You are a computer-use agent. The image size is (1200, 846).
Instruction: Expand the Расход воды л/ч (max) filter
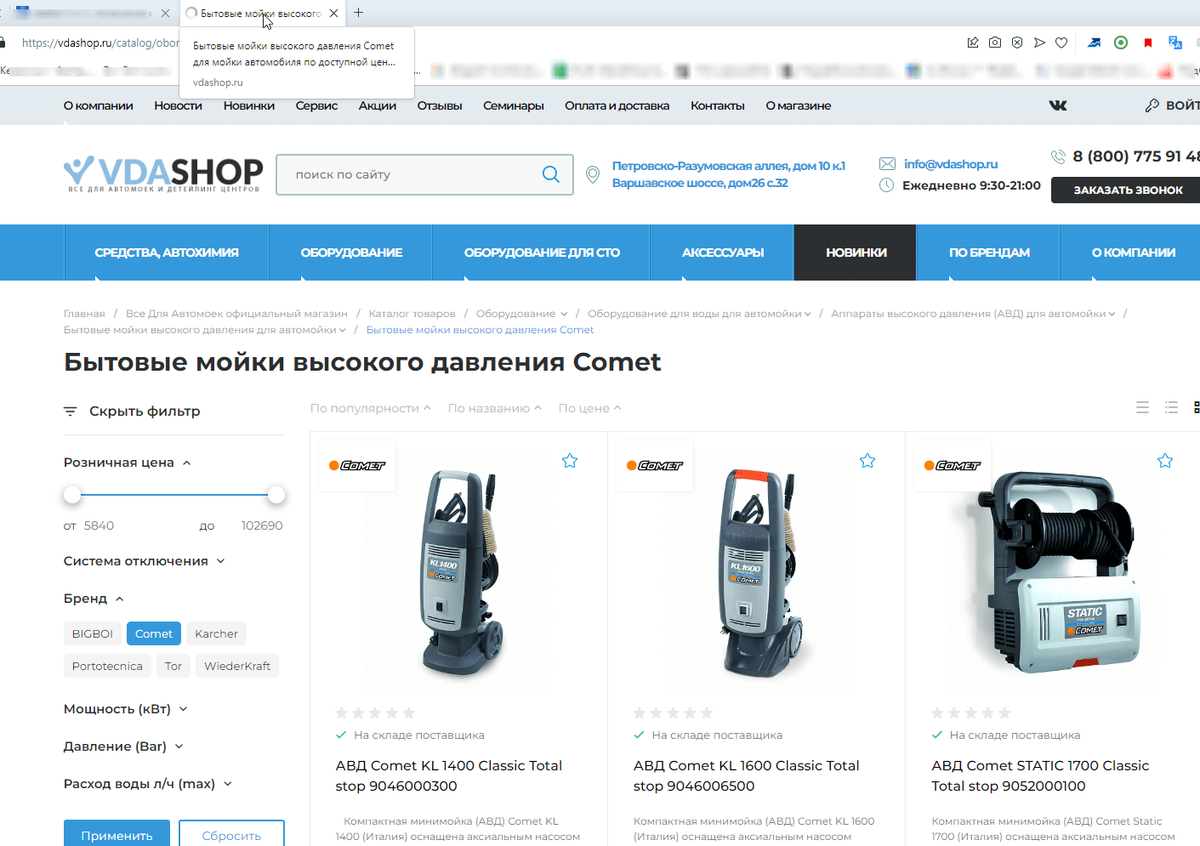[x=148, y=784]
